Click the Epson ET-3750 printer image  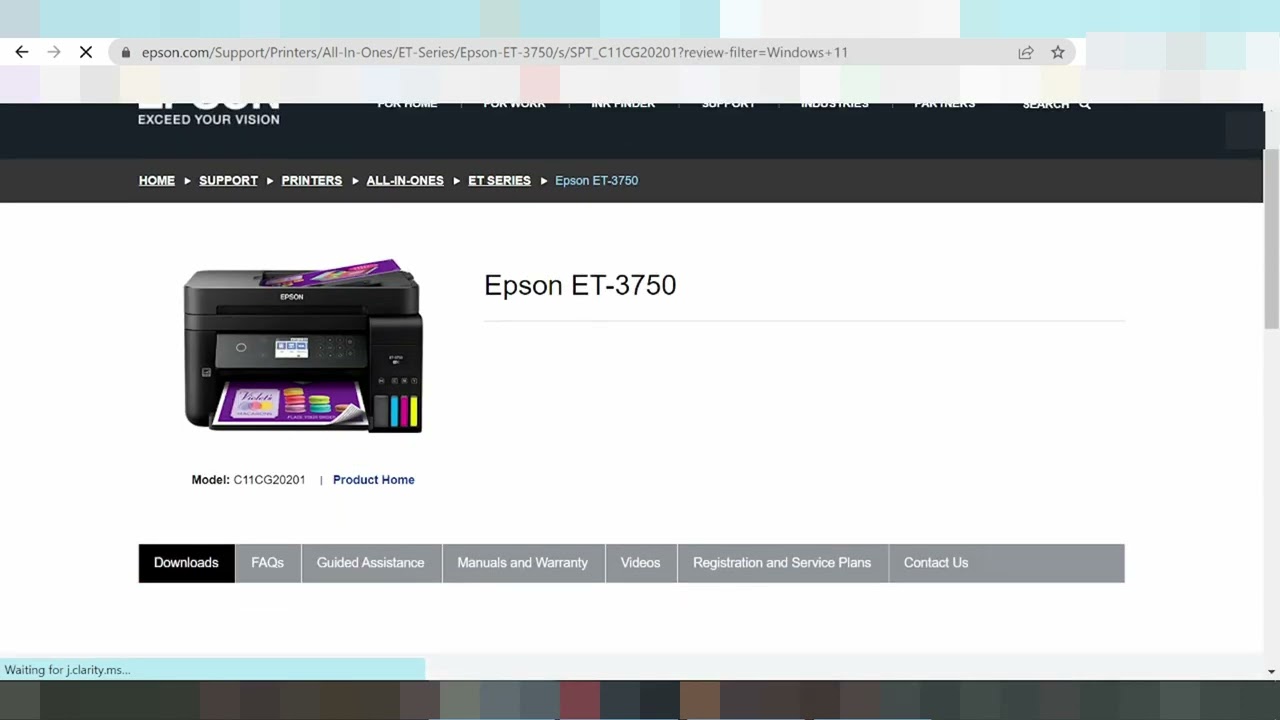click(303, 346)
